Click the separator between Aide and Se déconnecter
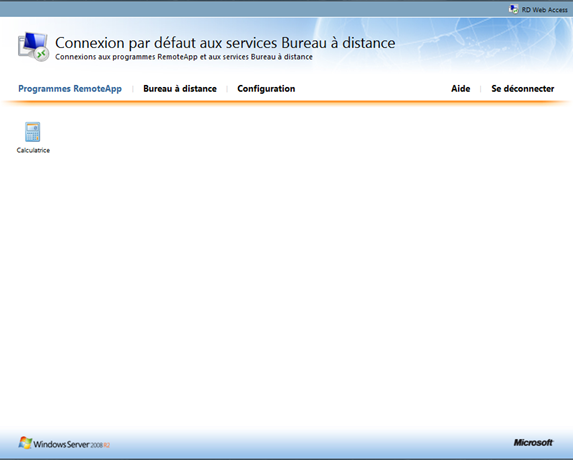Screen dimensions: 573x460 pyautogui.click(x=481, y=89)
